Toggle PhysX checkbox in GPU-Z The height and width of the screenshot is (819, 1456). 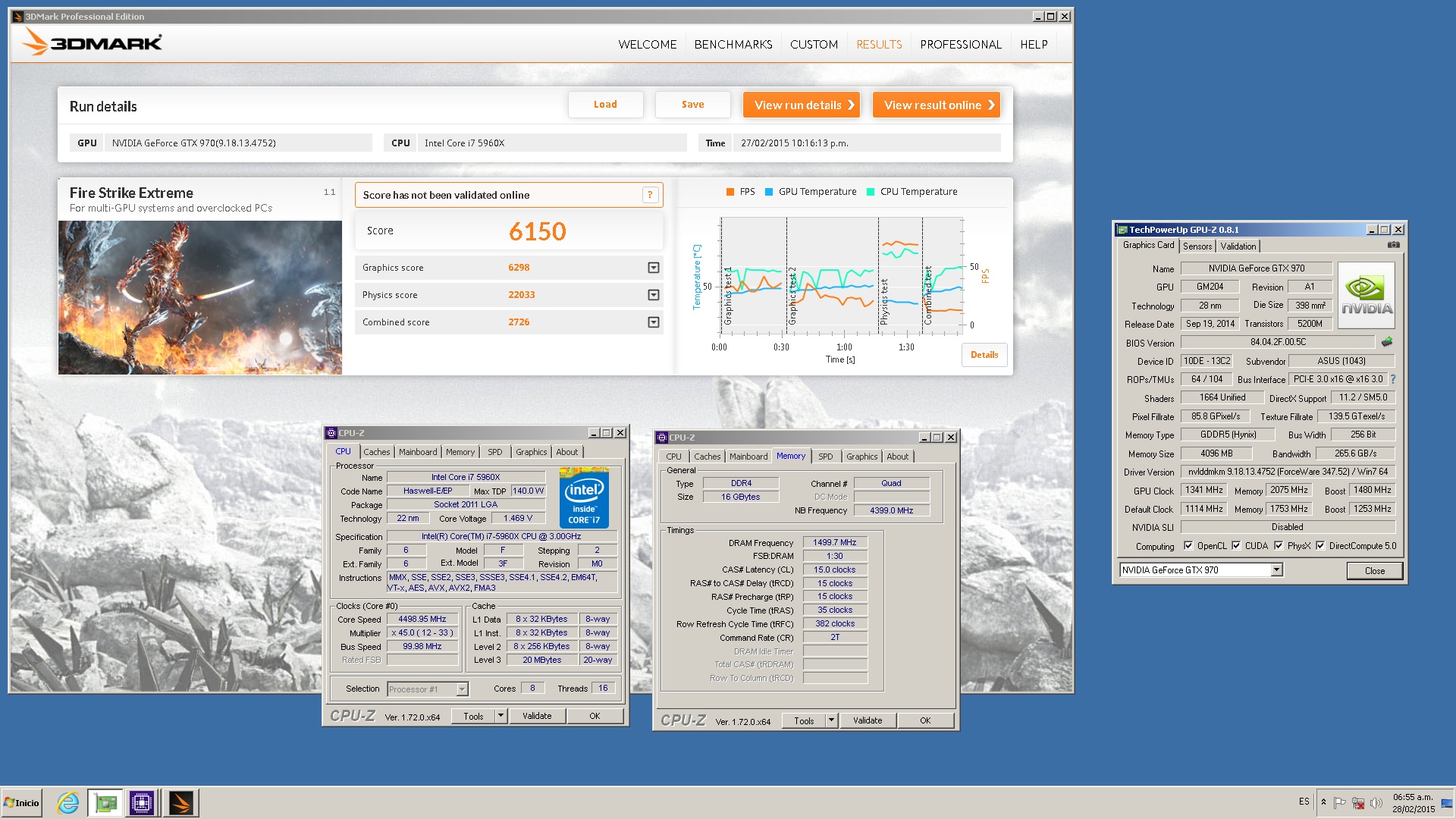click(1279, 545)
